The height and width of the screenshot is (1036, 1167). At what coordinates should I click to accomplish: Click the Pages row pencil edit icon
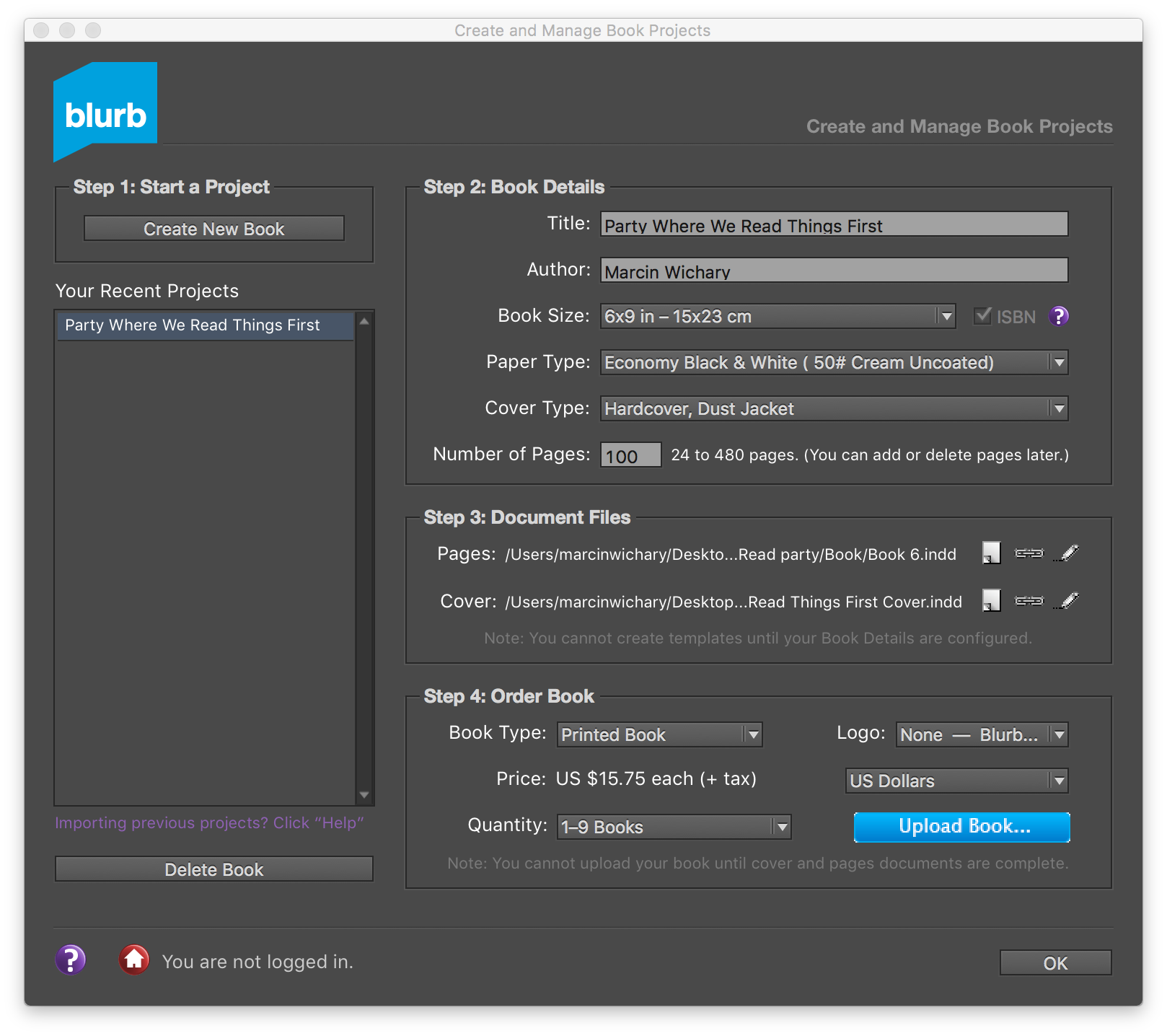pyautogui.click(x=1067, y=553)
